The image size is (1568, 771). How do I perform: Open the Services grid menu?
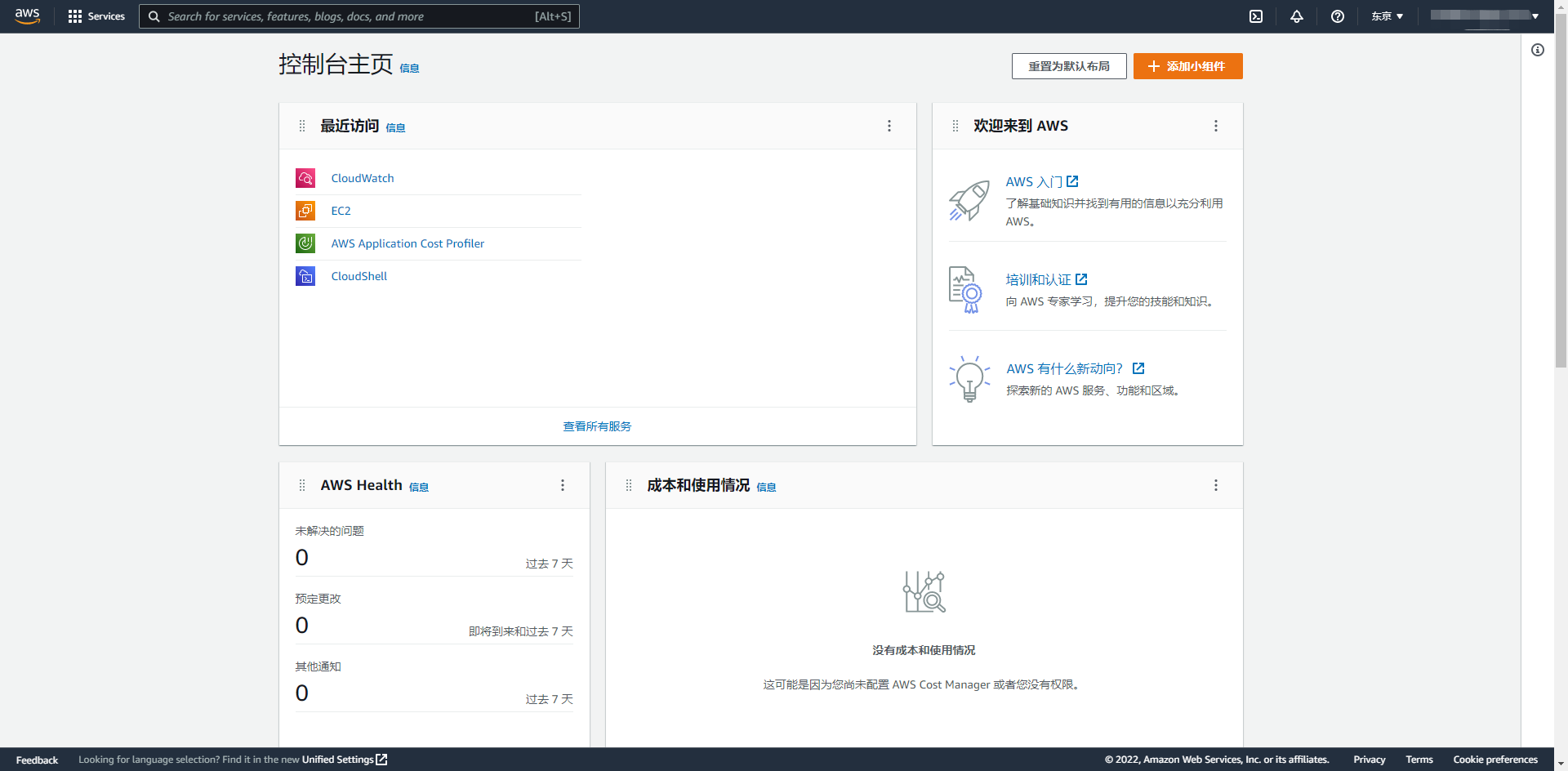[x=96, y=16]
